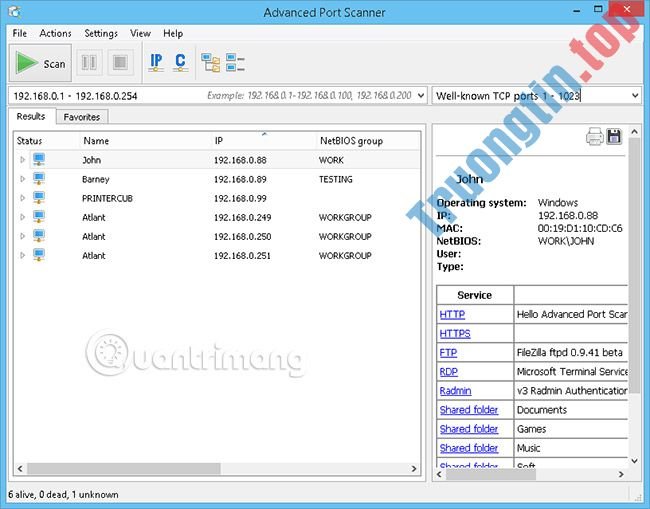
Task: Sort by the Name column header
Action: tap(145, 141)
